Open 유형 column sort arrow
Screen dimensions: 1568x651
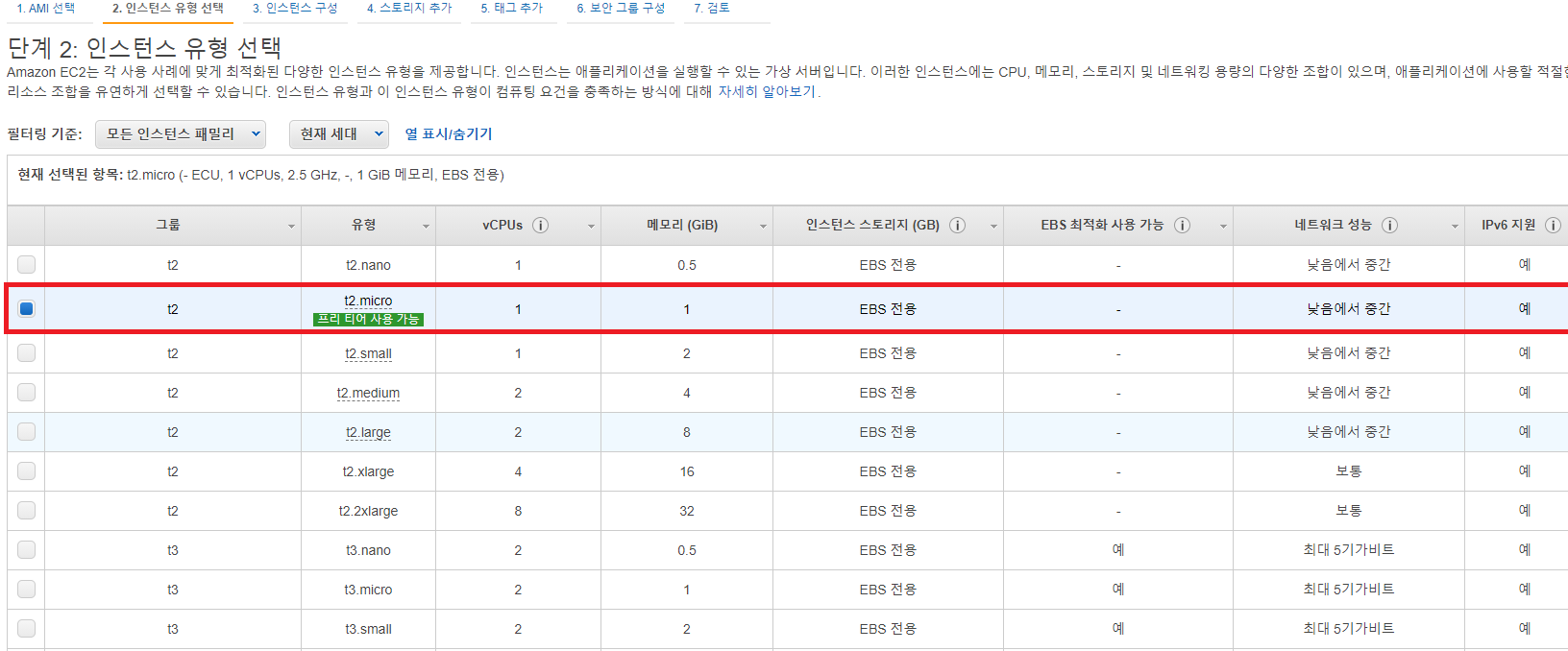[x=426, y=227]
